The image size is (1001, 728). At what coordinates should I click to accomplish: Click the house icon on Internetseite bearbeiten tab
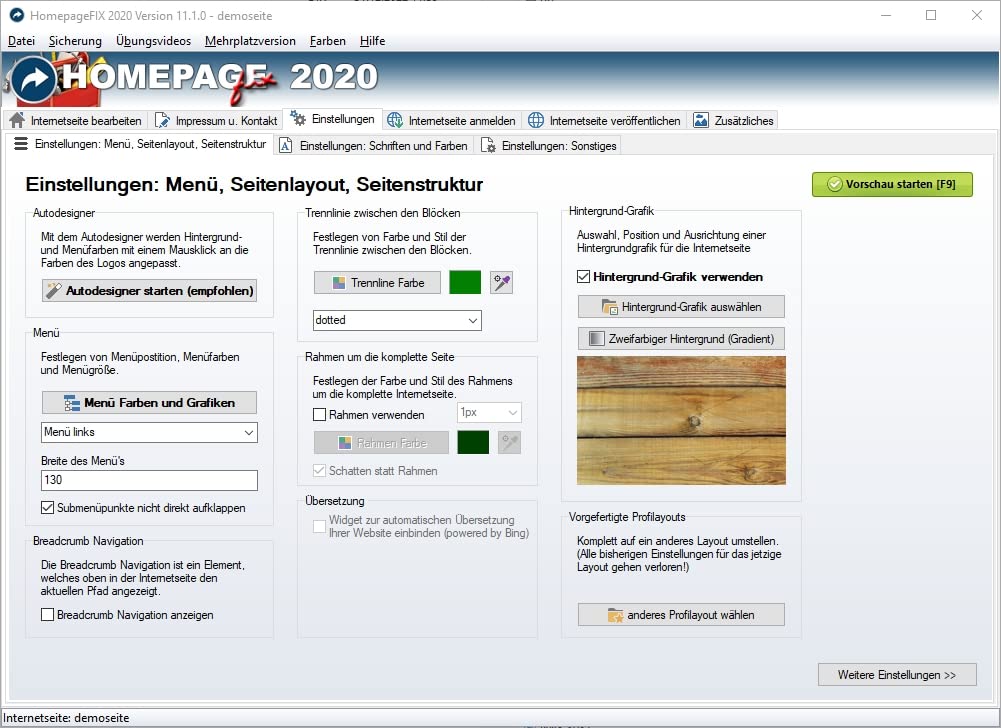[x=17, y=120]
